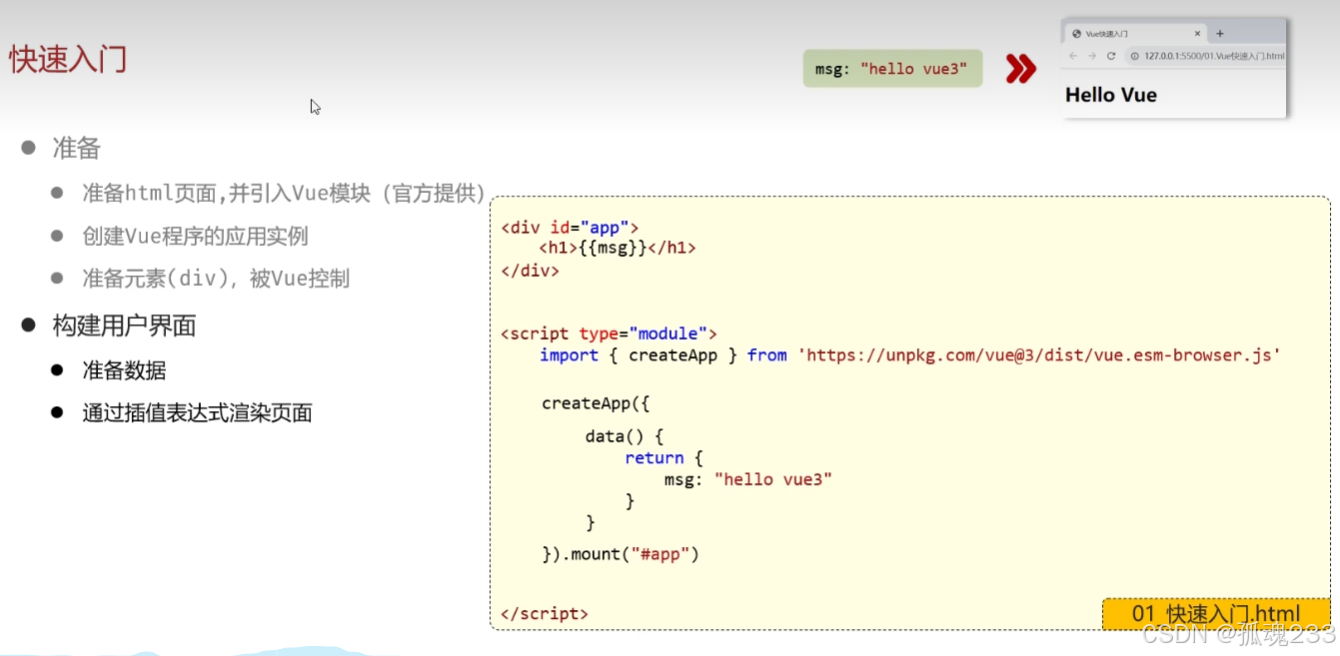
Task: Select the Vue快速入门 browser tab
Action: pyautogui.click(x=1135, y=33)
